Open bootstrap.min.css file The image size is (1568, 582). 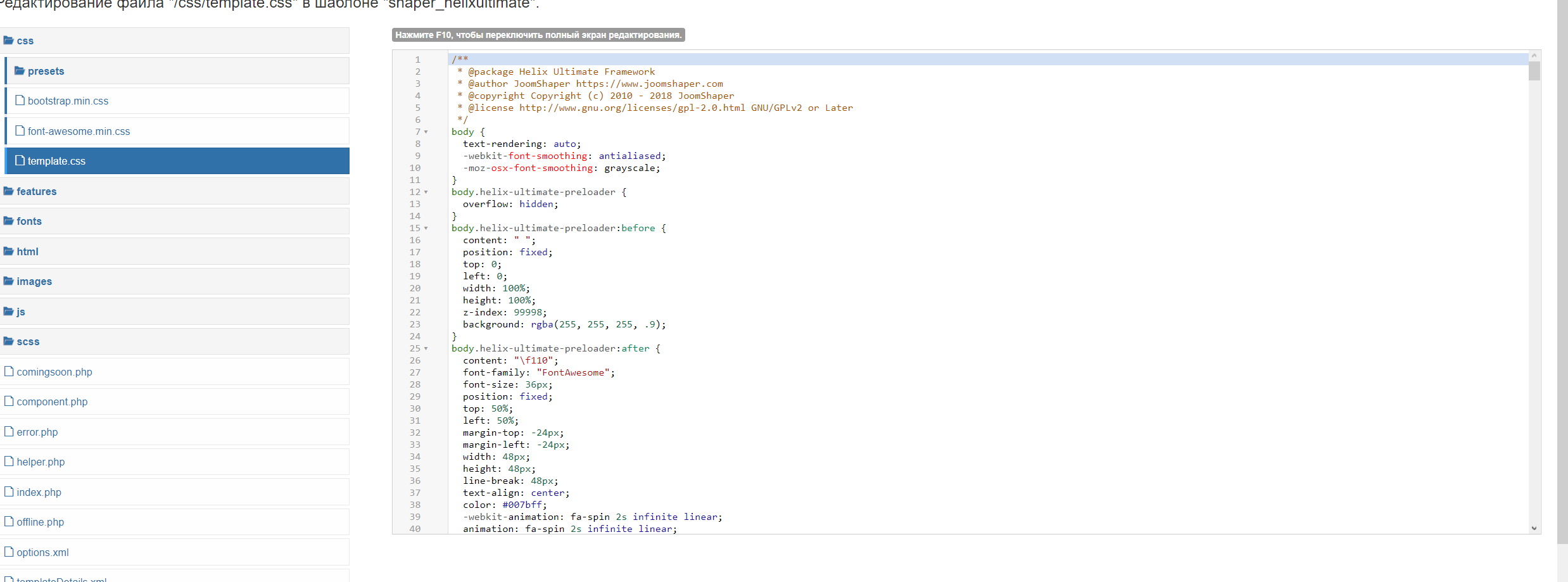tap(177, 101)
